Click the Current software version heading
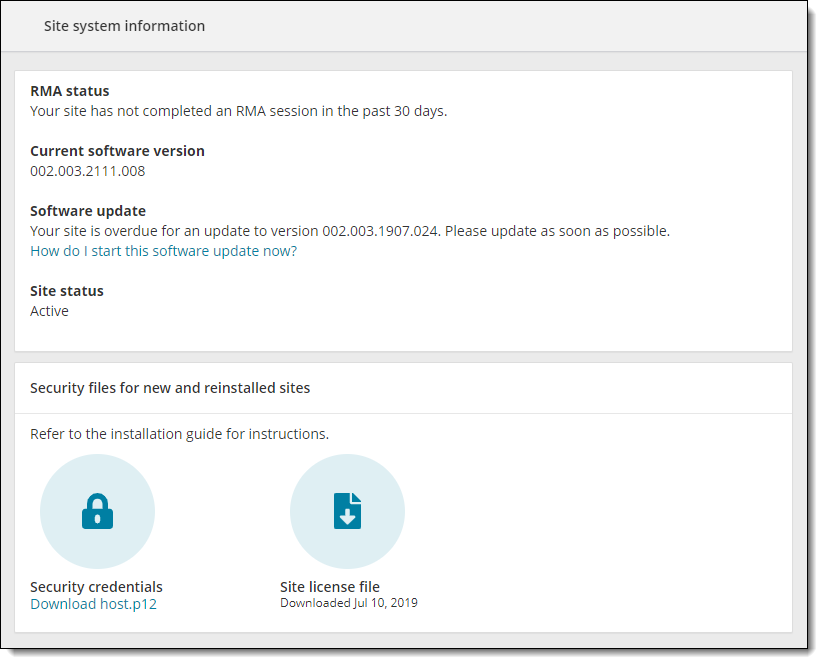Screen dimensions: 823x664 pyautogui.click(x=117, y=151)
